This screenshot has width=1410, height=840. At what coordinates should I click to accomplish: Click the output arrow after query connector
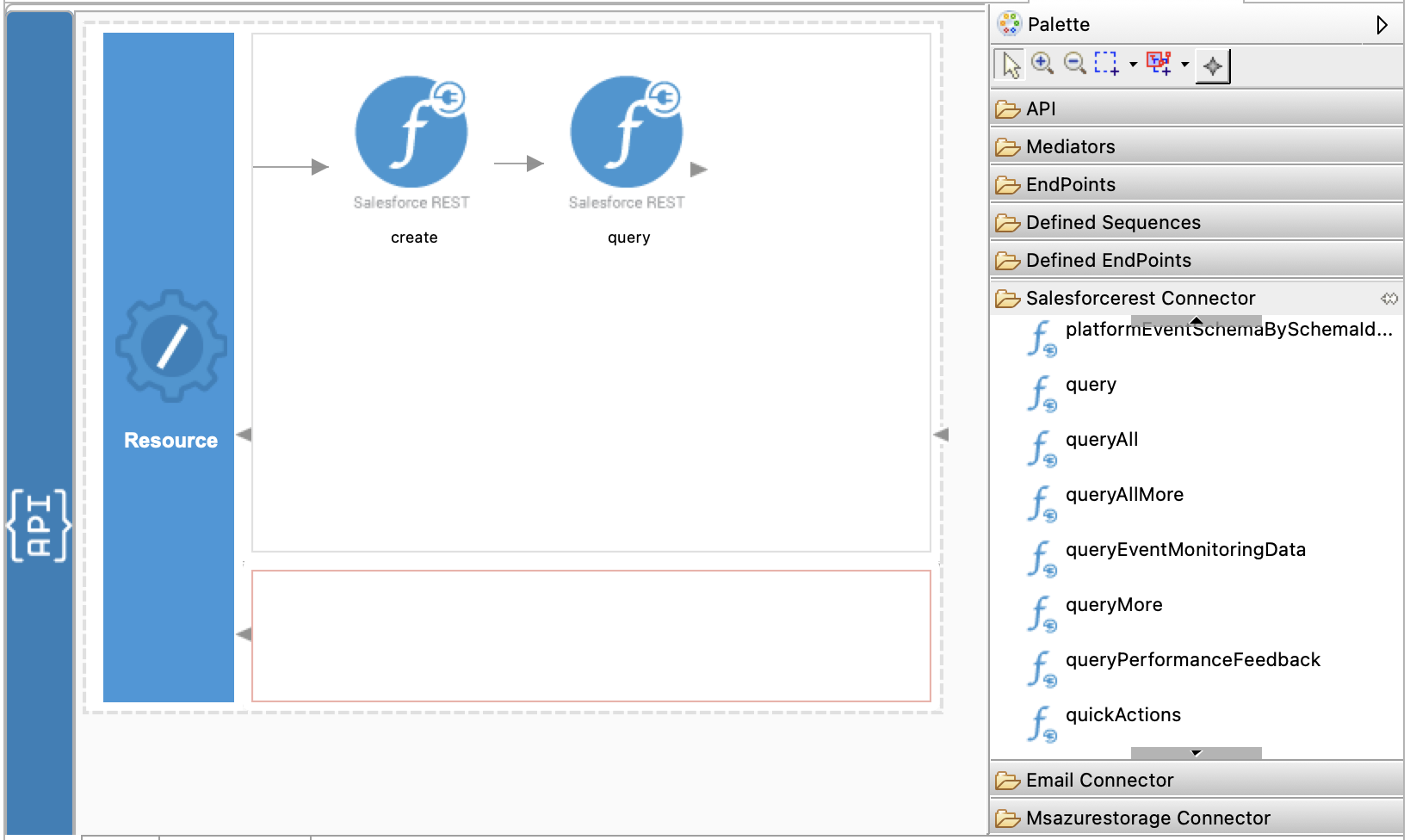pos(699,170)
